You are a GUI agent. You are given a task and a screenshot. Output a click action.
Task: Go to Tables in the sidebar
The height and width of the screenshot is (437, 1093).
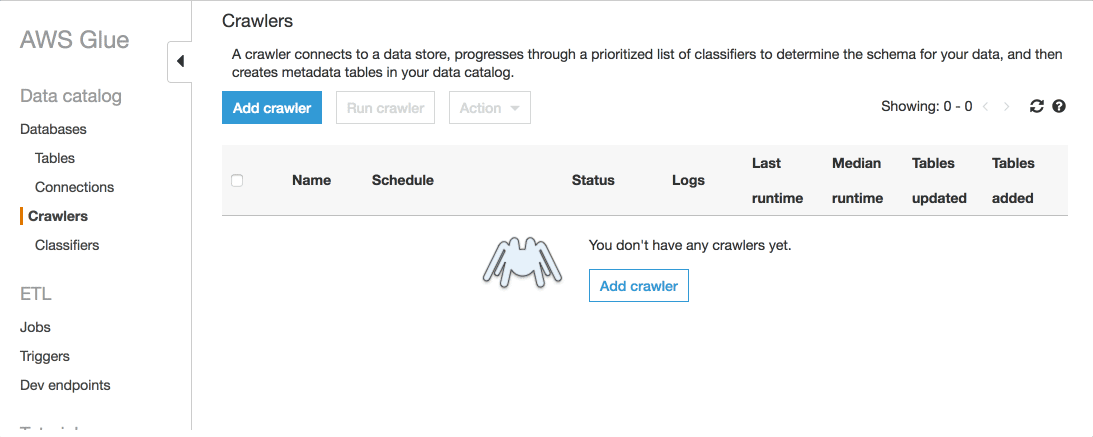click(x=55, y=158)
